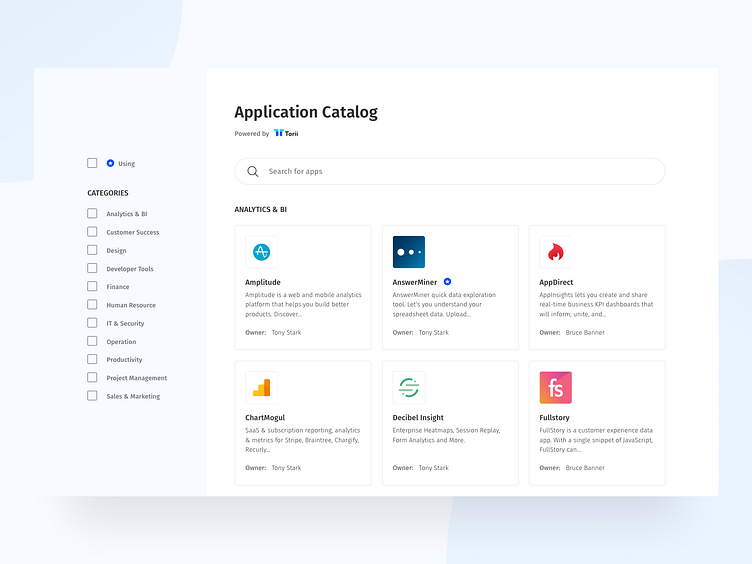This screenshot has height=564, width=752.
Task: Check the Operation category
Action: pos(92,341)
